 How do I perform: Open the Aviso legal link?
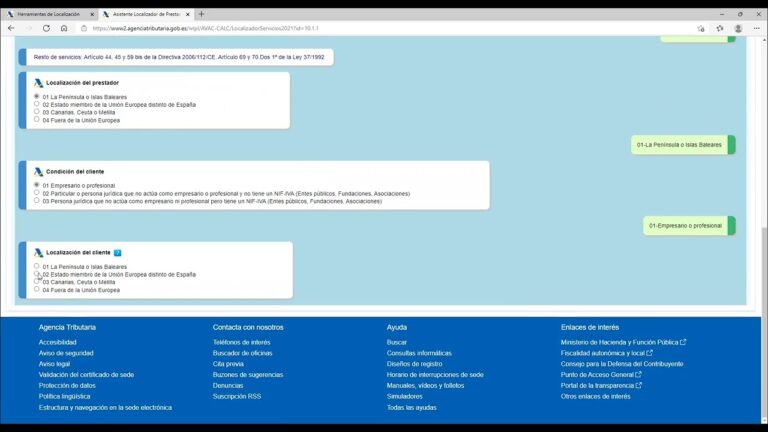(54, 363)
